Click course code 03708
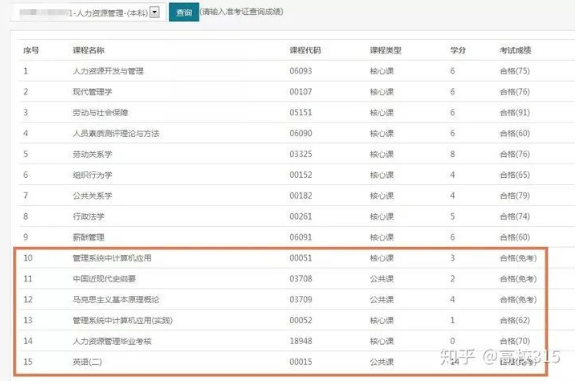This screenshot has width=577, height=390. point(301,279)
